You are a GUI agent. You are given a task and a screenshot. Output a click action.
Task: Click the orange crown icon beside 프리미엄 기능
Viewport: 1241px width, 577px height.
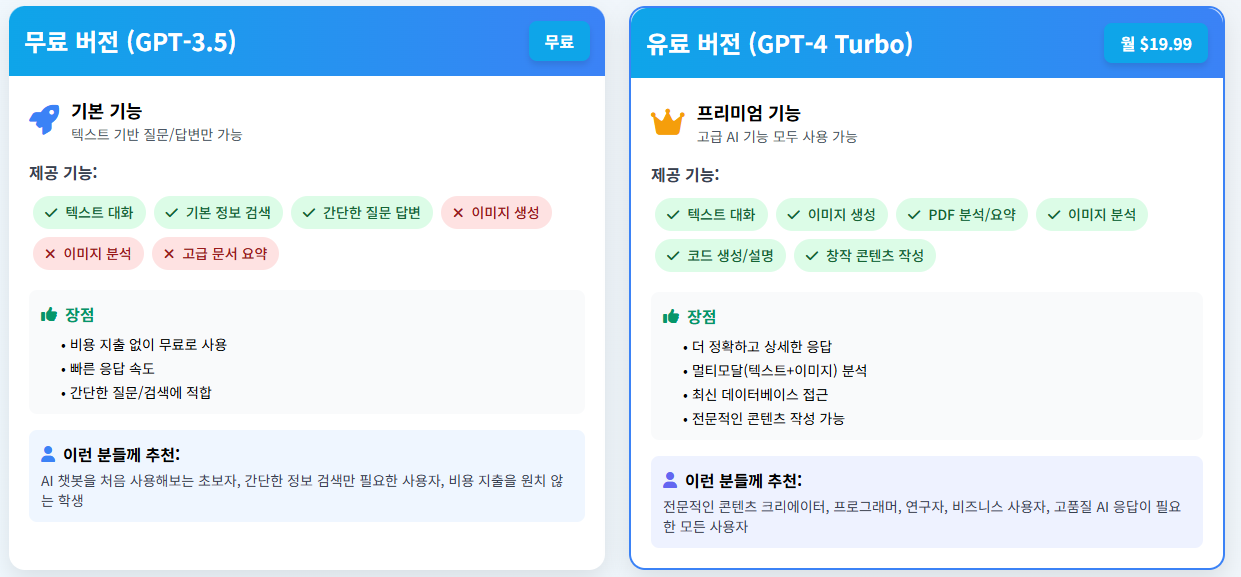point(667,122)
